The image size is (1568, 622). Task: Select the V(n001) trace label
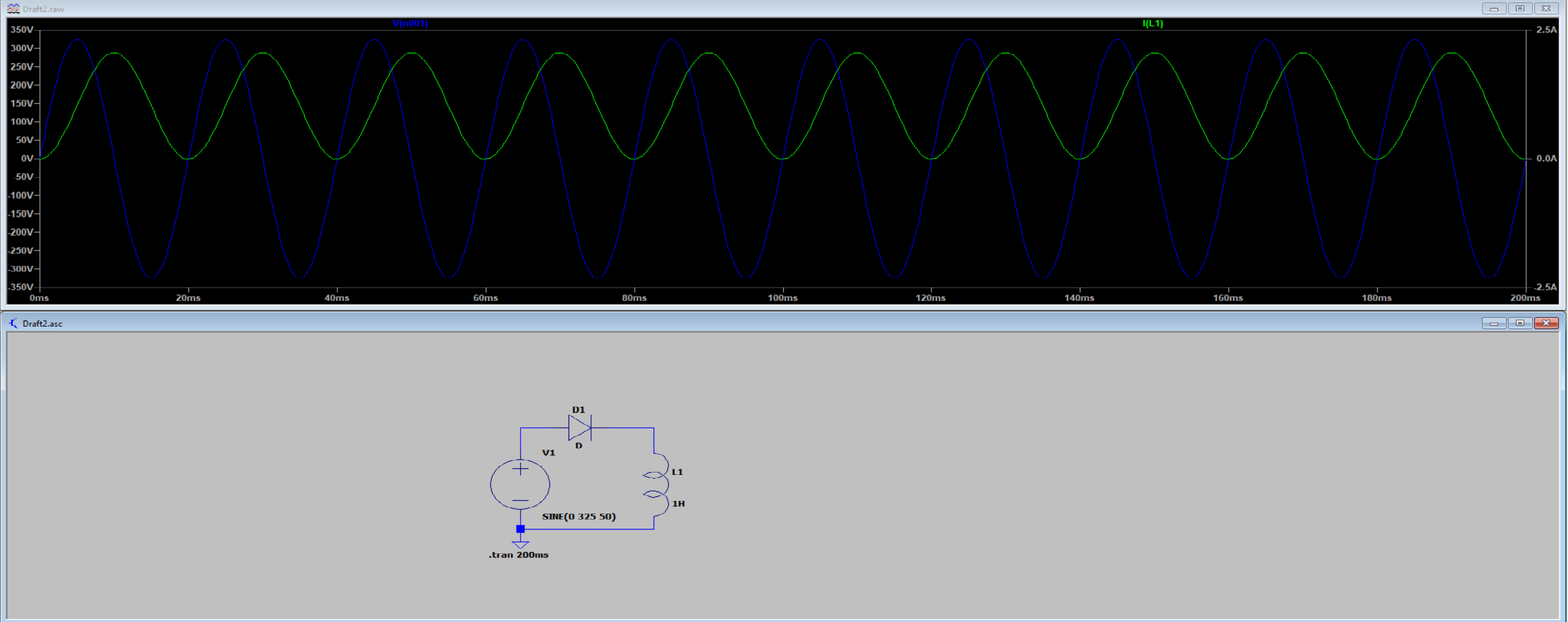[x=410, y=23]
